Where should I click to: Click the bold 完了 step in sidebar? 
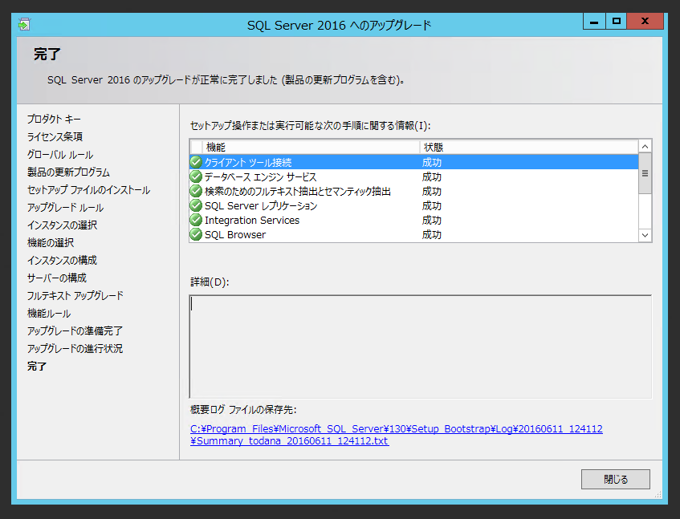(37, 366)
